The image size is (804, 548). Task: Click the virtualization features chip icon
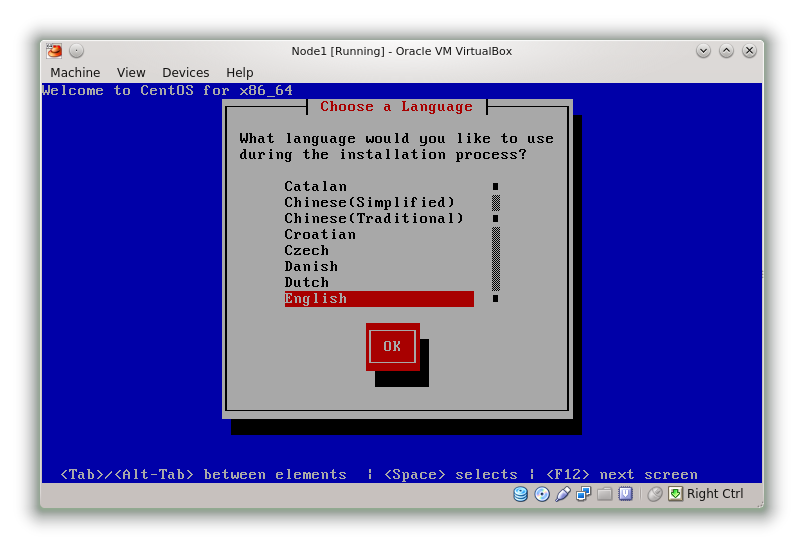point(626,494)
